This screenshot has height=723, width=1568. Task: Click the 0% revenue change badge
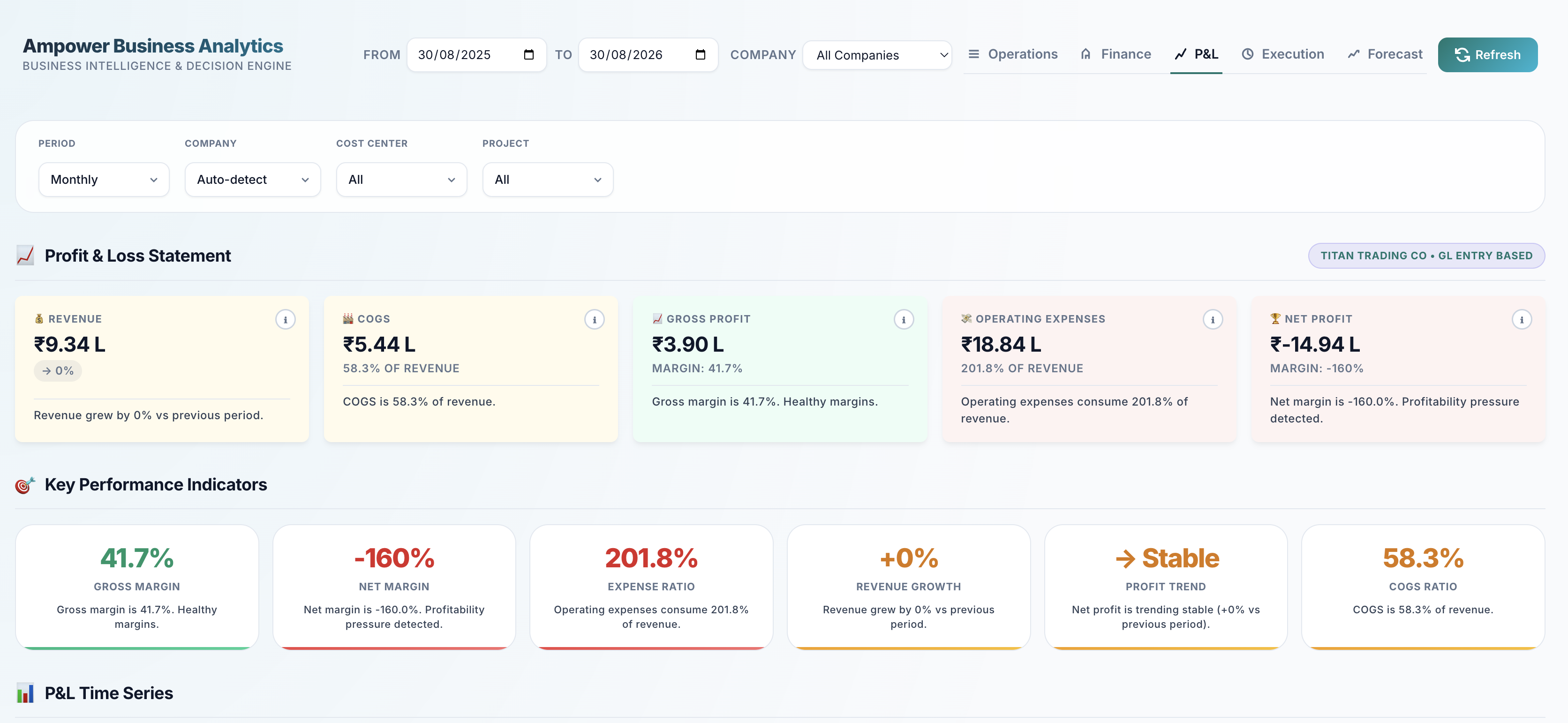click(x=58, y=370)
